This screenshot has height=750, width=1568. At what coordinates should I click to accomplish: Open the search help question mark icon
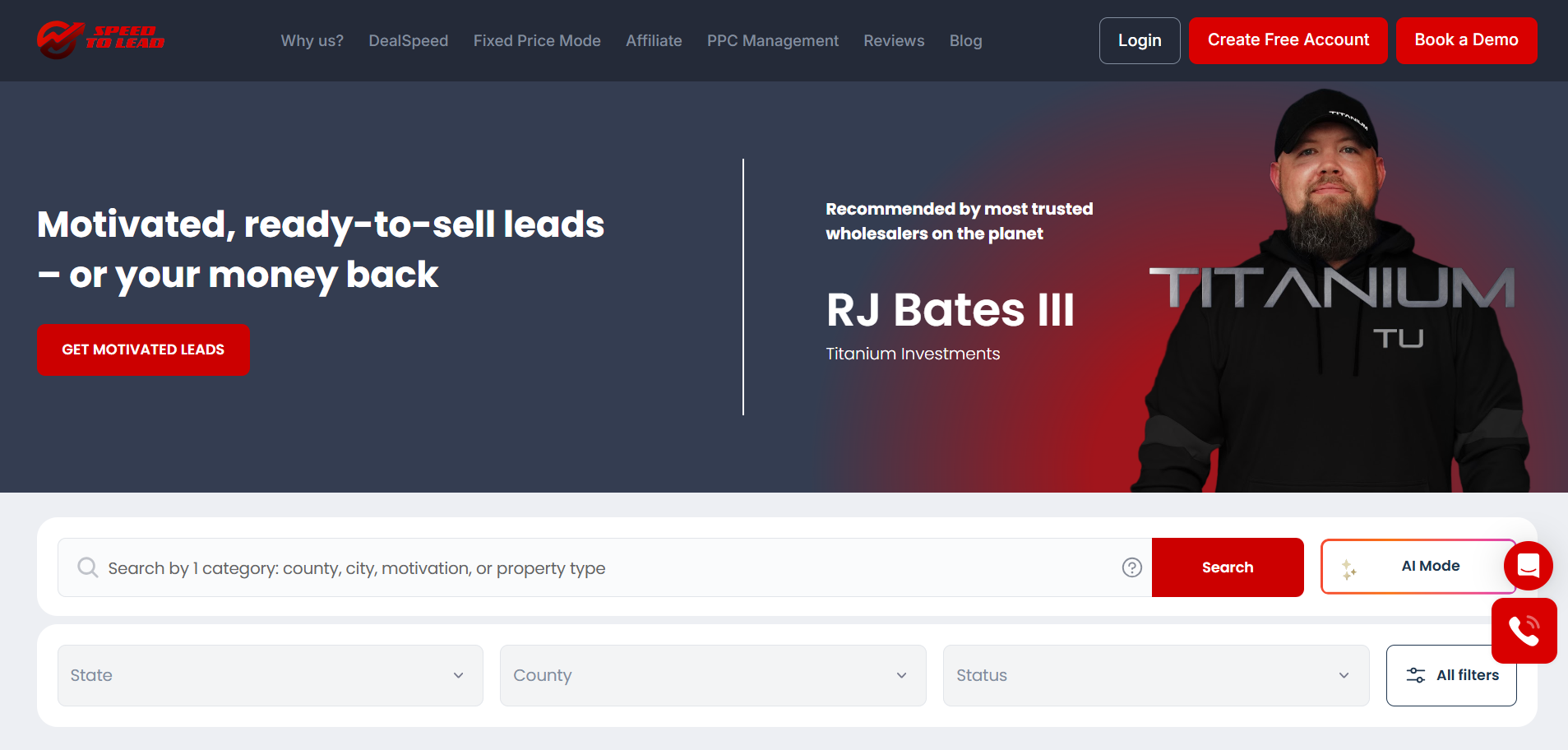[1131, 567]
